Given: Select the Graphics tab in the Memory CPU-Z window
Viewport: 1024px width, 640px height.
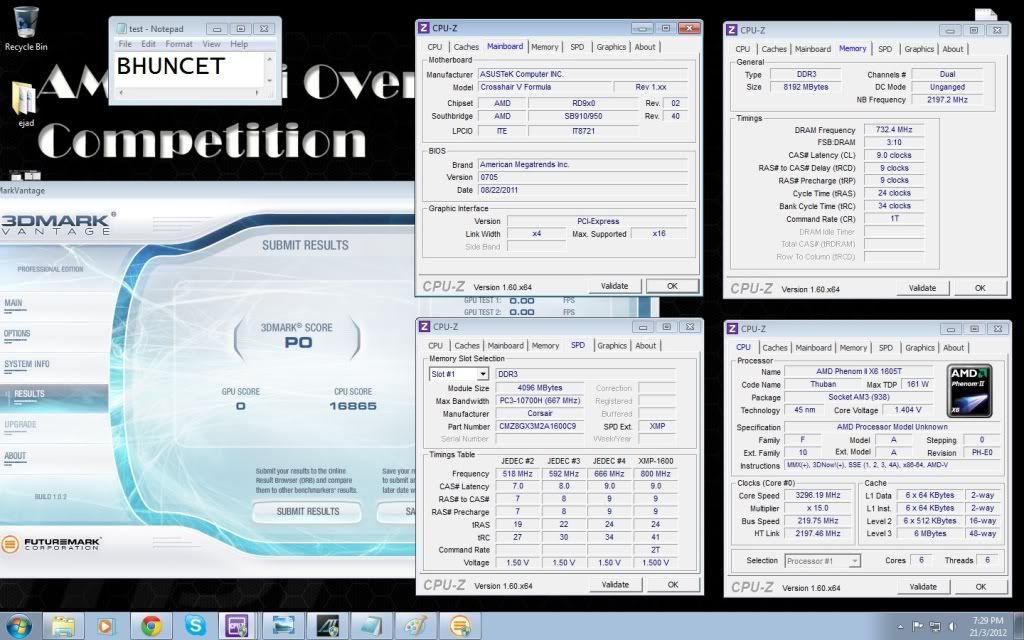Looking at the screenshot, I should 919,49.
